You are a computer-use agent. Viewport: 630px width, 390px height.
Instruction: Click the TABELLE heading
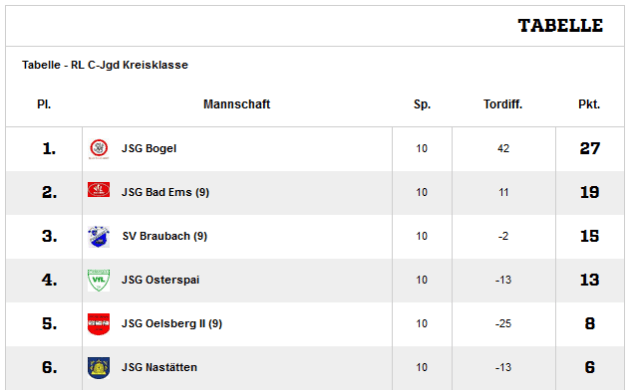(560, 26)
